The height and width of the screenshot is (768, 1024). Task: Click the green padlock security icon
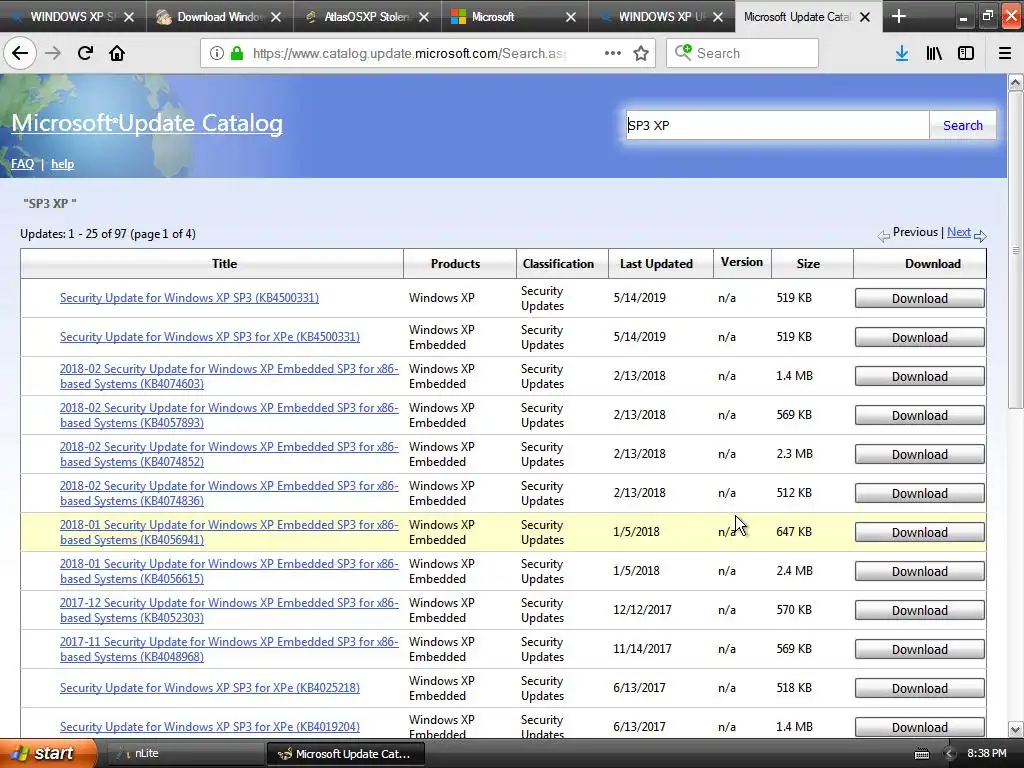[x=236, y=53]
